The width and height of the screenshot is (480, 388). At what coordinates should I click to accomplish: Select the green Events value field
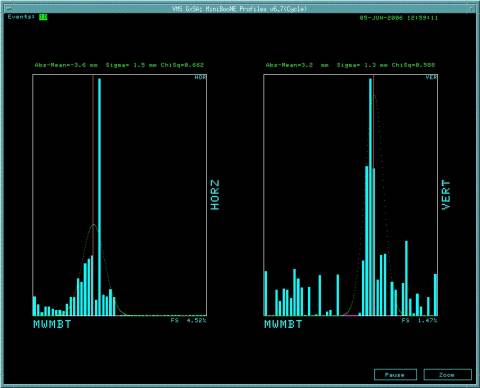(x=43, y=17)
